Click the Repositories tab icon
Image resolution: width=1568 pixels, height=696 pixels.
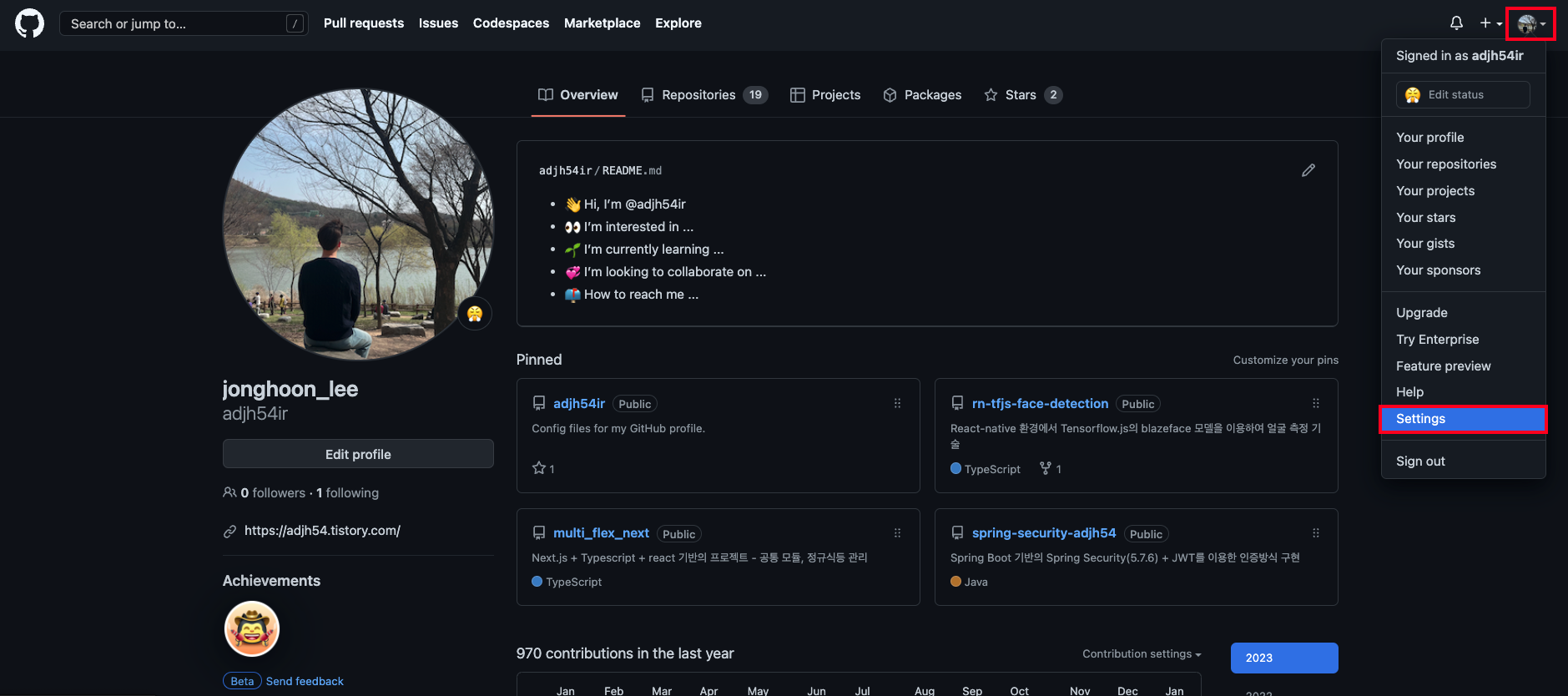[648, 95]
